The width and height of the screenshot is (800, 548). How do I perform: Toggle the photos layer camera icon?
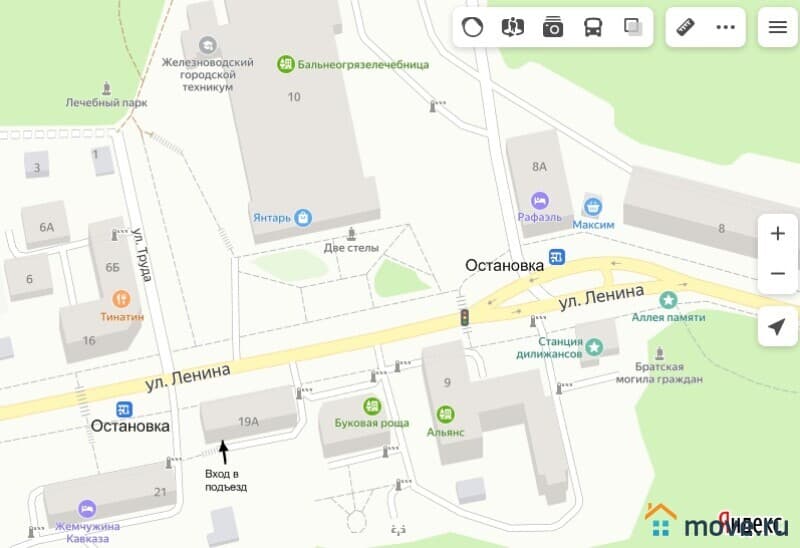(553, 27)
